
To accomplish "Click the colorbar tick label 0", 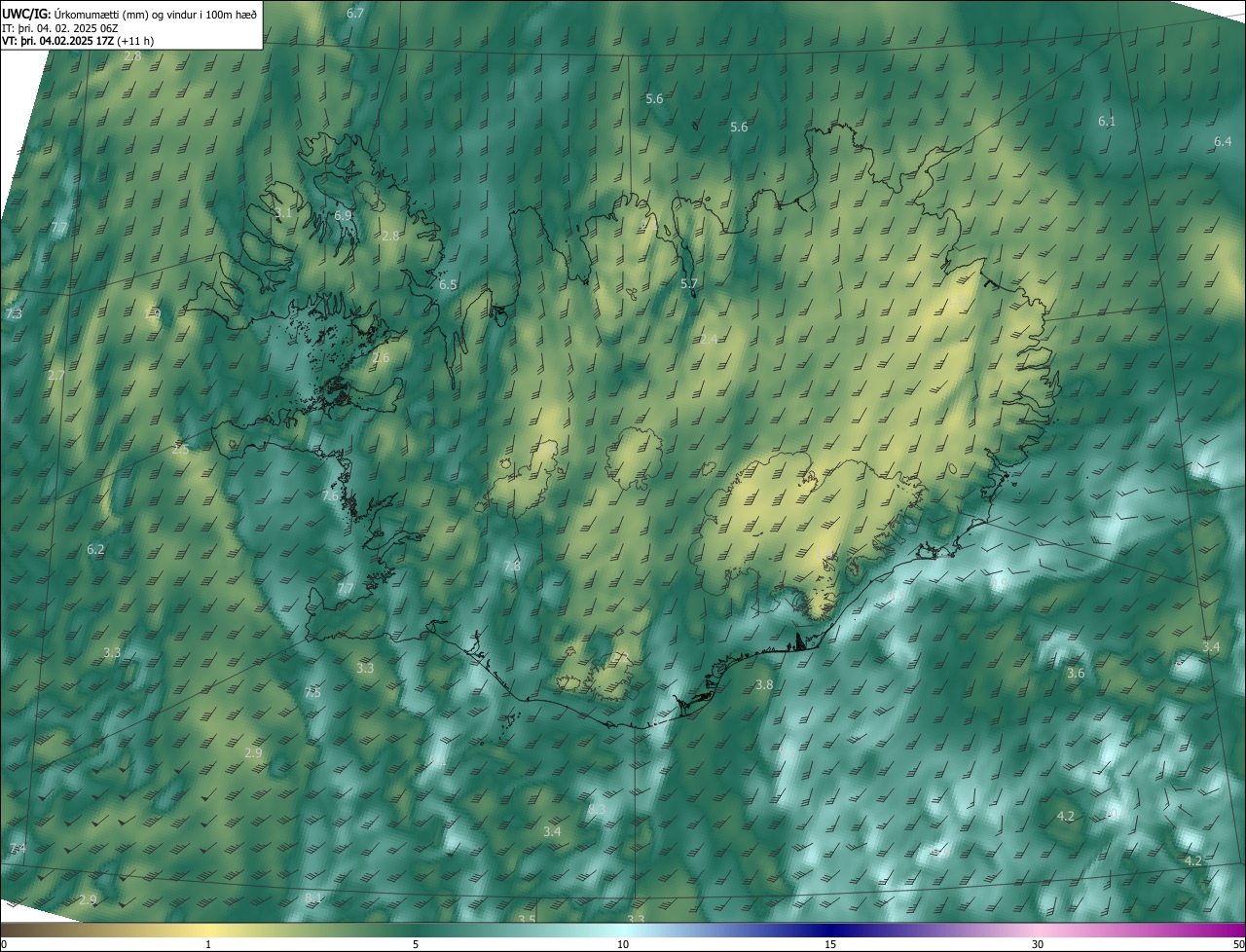I will 3,944.
